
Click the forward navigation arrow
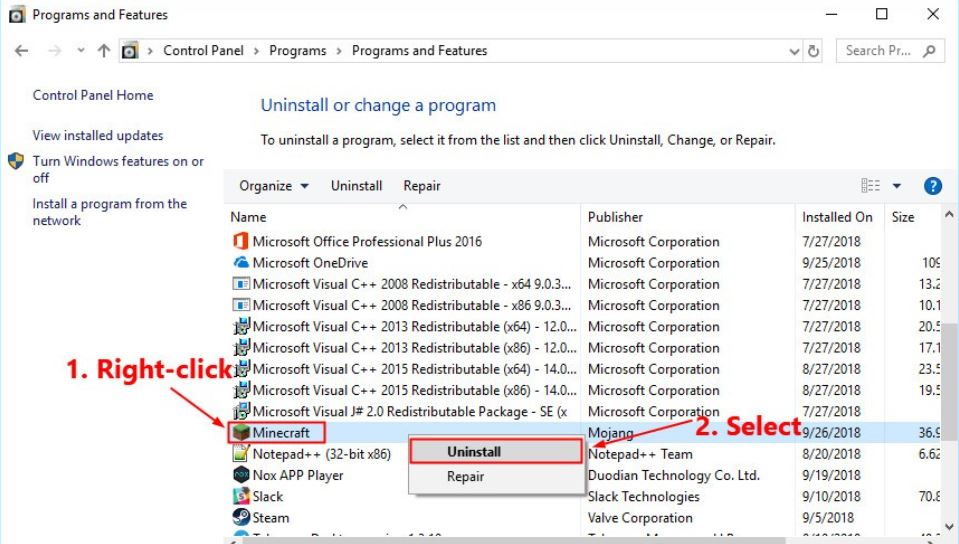pos(54,51)
